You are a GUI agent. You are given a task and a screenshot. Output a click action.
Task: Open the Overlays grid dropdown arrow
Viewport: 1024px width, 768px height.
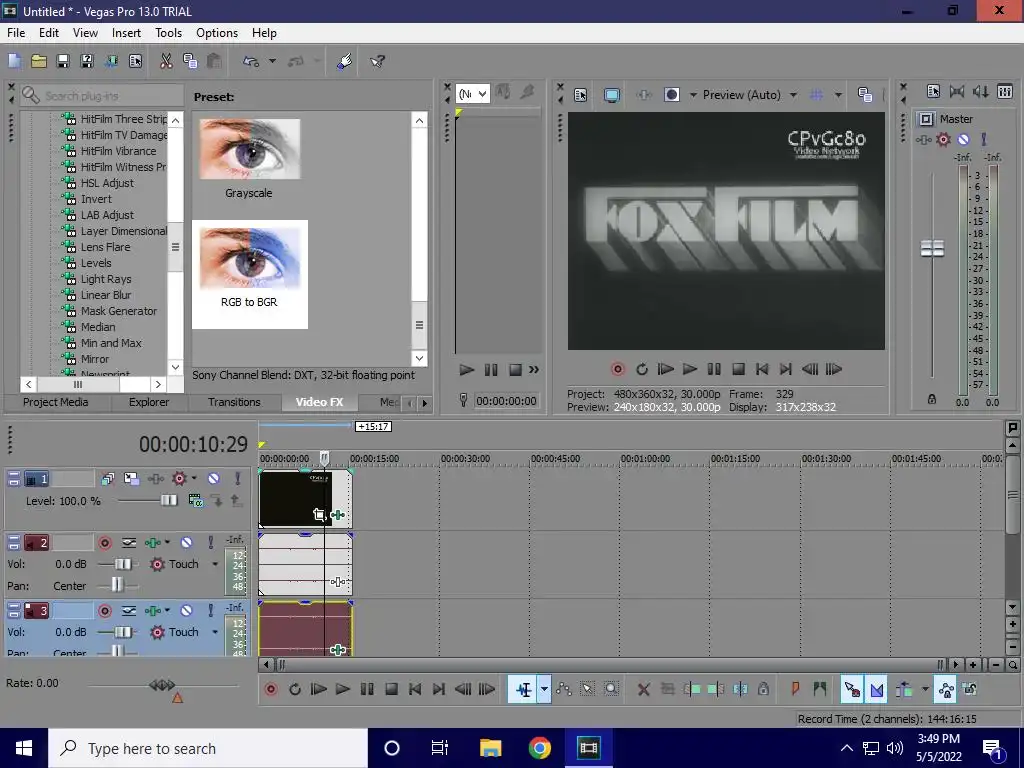click(838, 95)
